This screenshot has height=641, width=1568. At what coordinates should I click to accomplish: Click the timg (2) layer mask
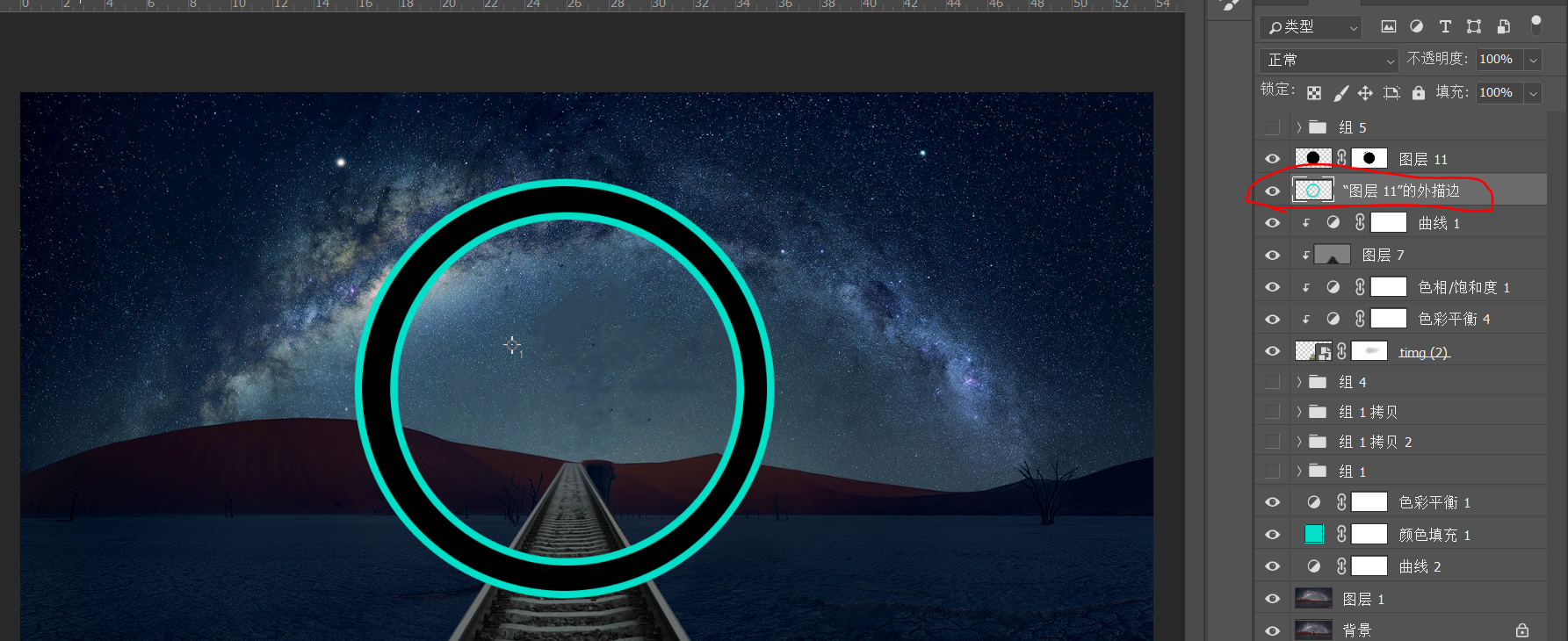[x=1369, y=351]
